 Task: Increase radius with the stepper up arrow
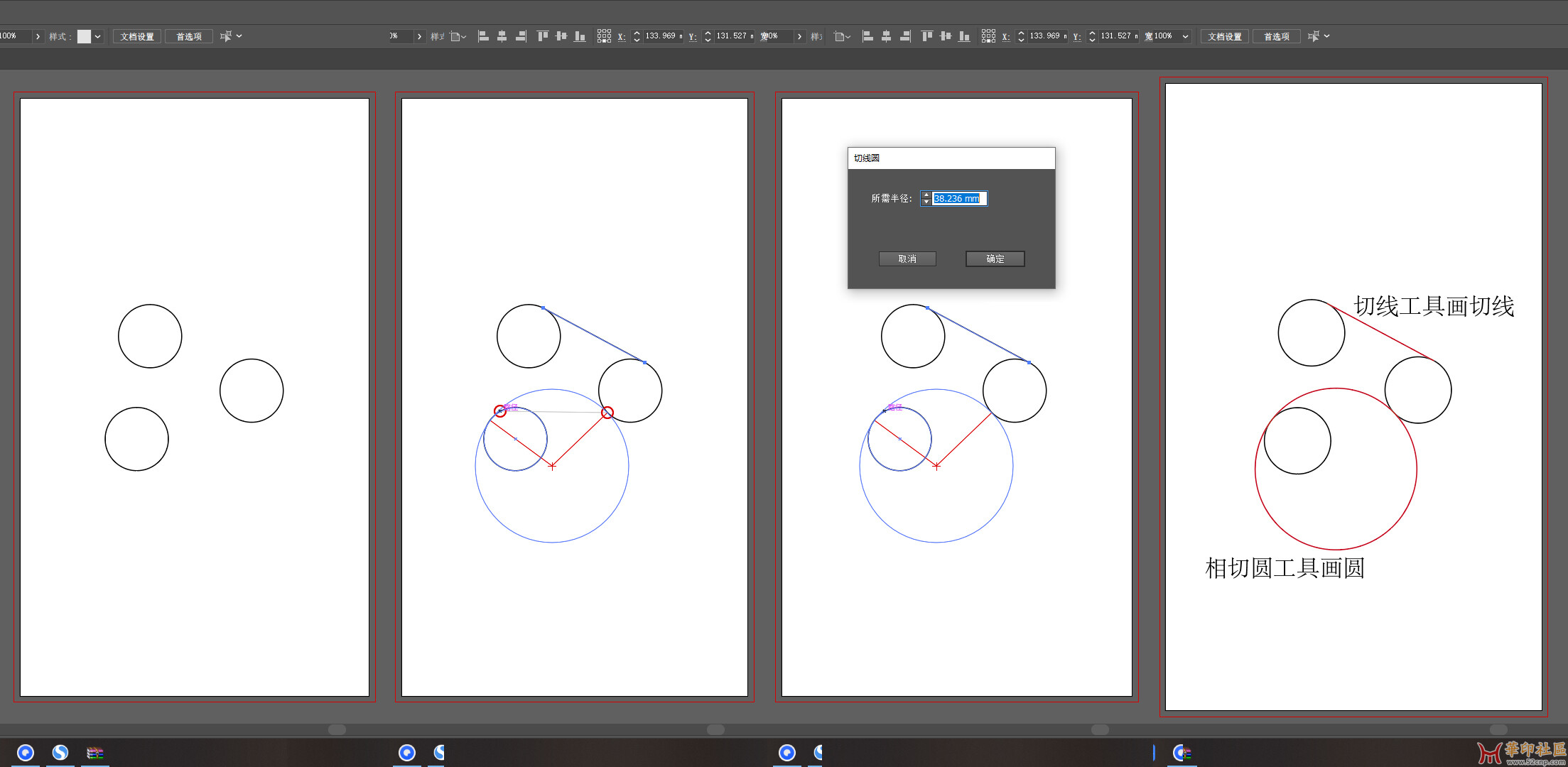(x=926, y=195)
